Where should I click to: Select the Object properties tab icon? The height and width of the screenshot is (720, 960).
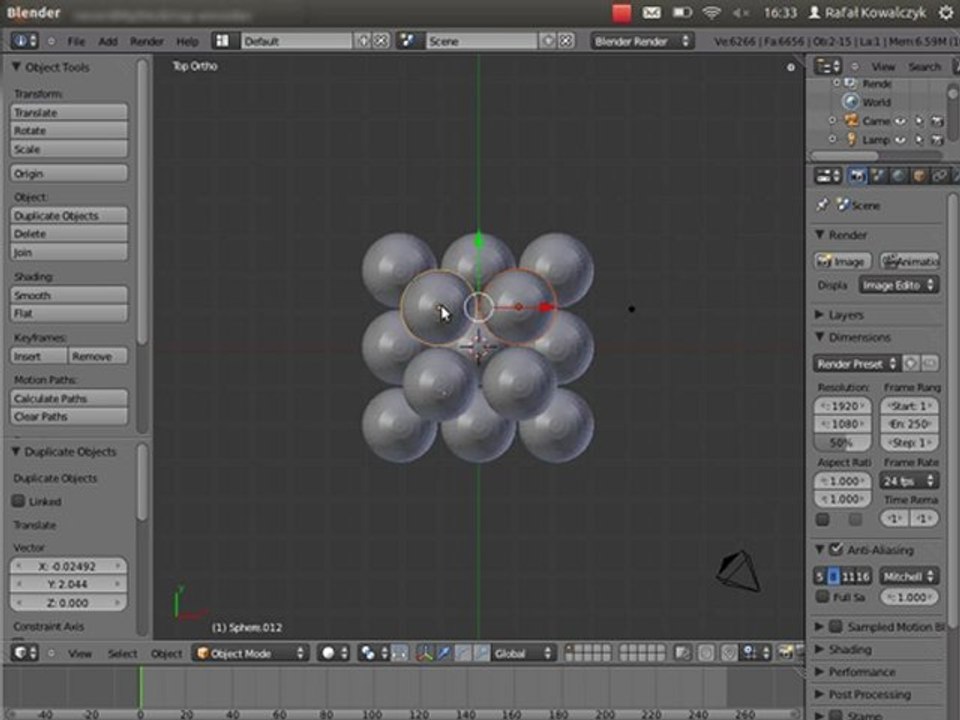(918, 176)
